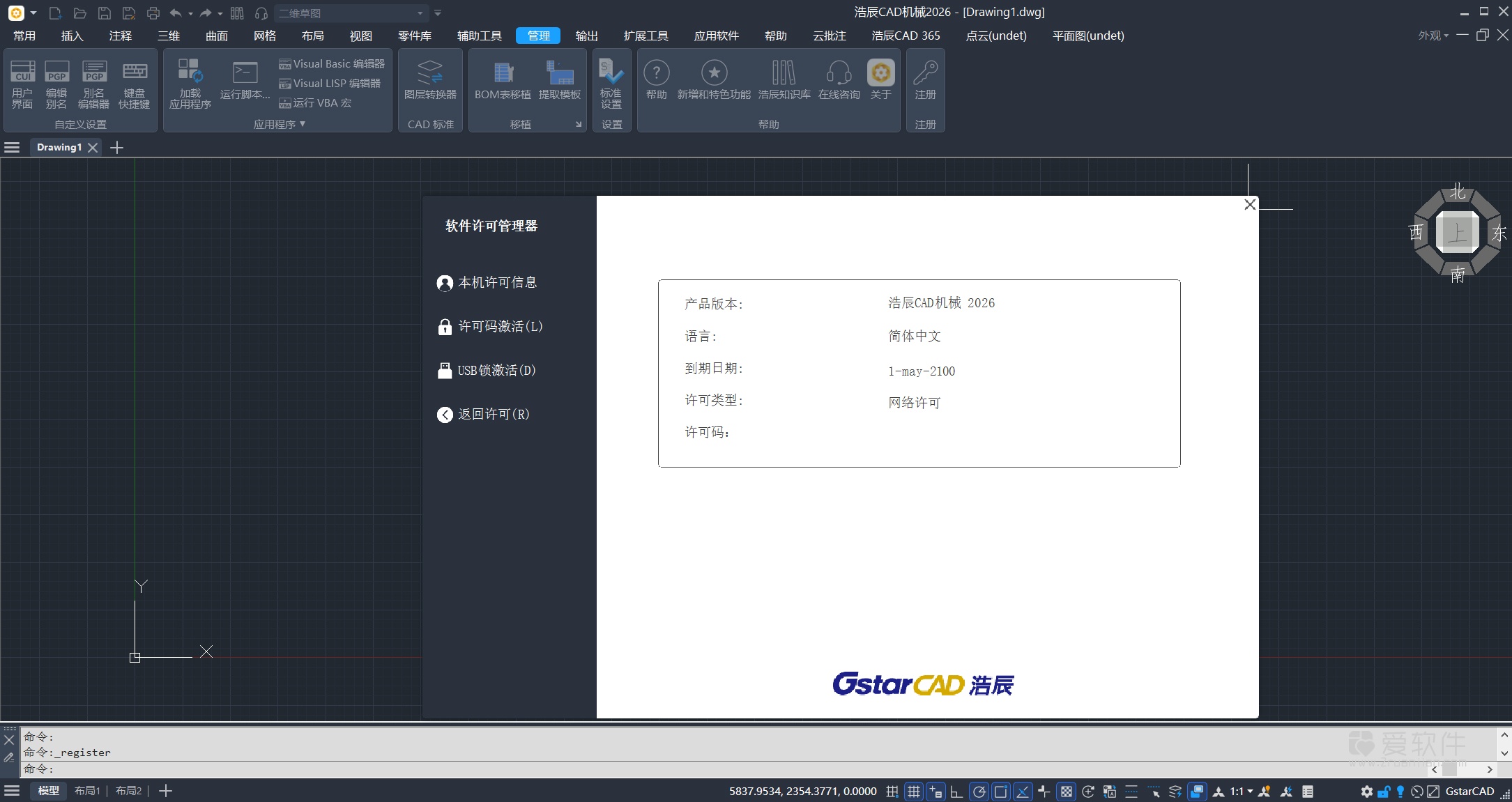Open the 布局1 layout tab
1512x802 pixels.
[x=87, y=791]
